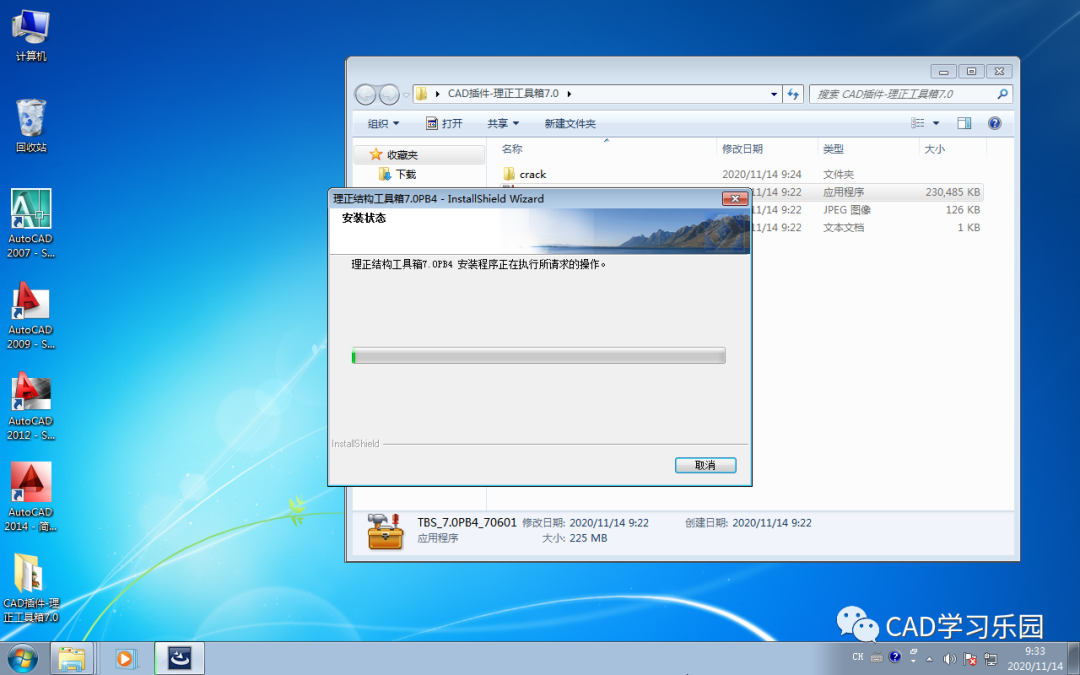Click 新建文件夹 in the Explorer toolbar
This screenshot has width=1080, height=675.
[570, 123]
